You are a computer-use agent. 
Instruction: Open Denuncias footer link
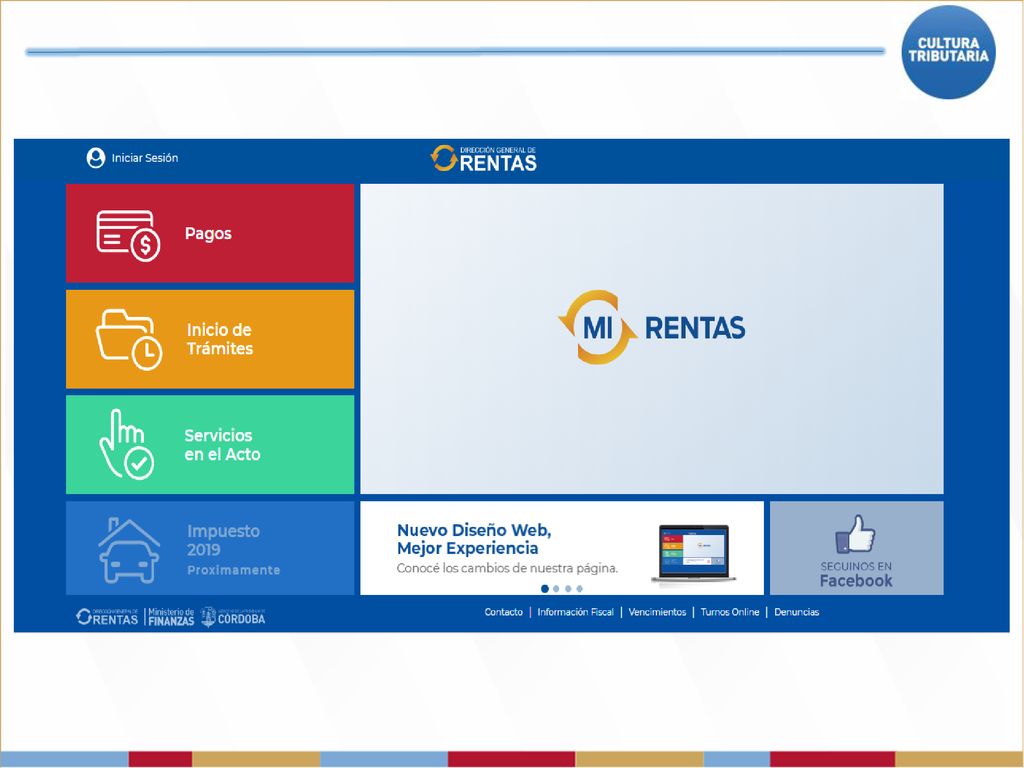click(797, 613)
